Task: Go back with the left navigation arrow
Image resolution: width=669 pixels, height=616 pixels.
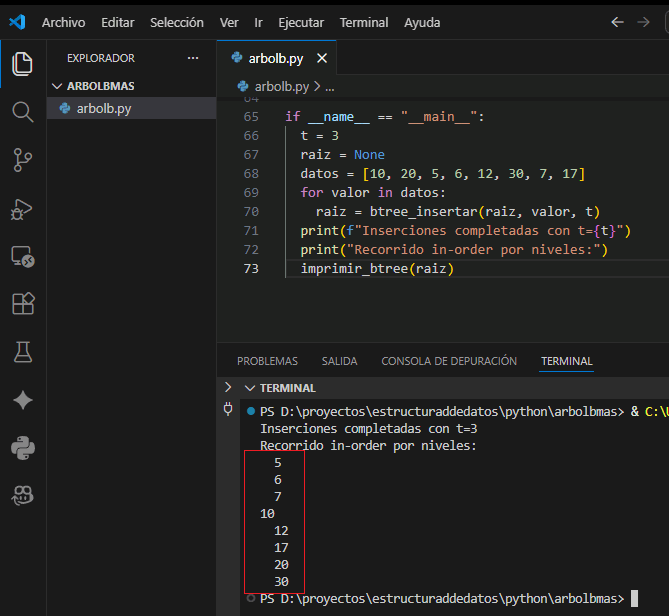Action: click(x=617, y=22)
